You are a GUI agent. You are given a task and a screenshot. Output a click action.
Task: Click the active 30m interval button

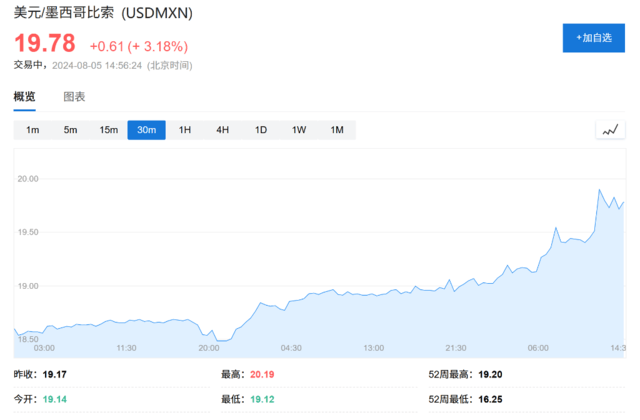coord(146,130)
